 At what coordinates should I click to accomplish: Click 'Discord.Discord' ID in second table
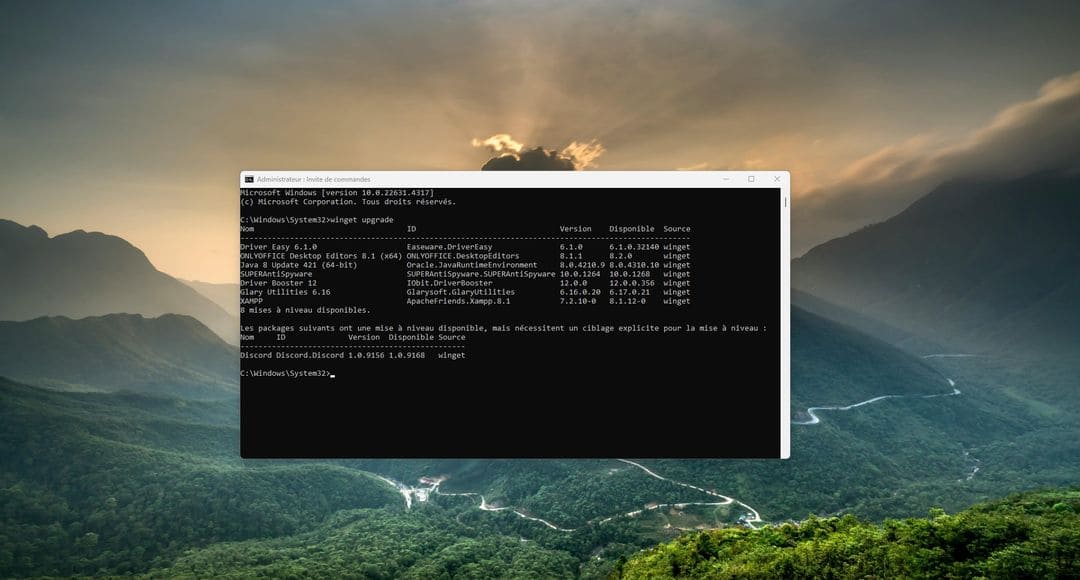(310, 355)
